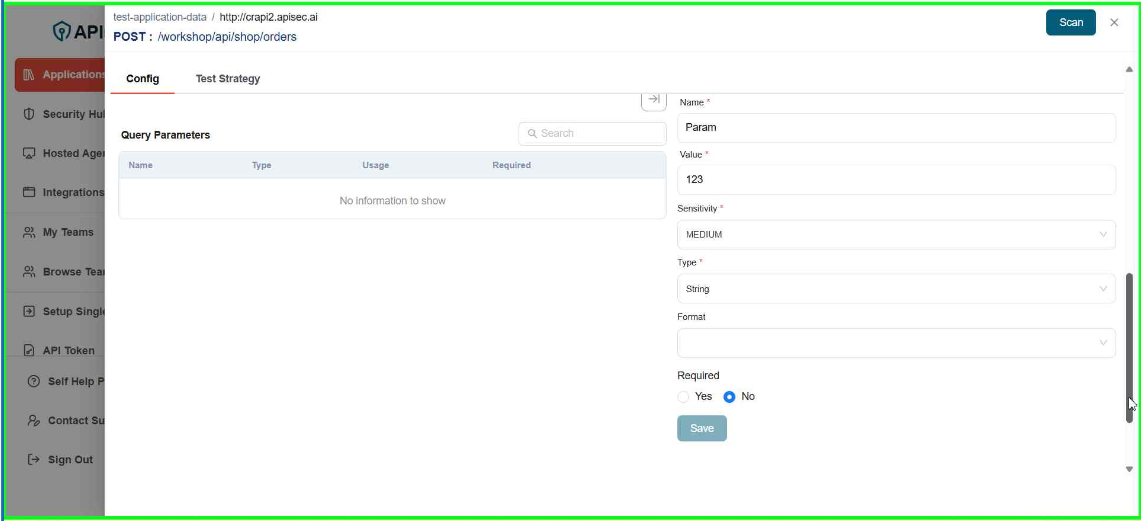This screenshot has height=521, width=1141.
Task: Click the Applications book icon in sidebar
Action: (29, 75)
